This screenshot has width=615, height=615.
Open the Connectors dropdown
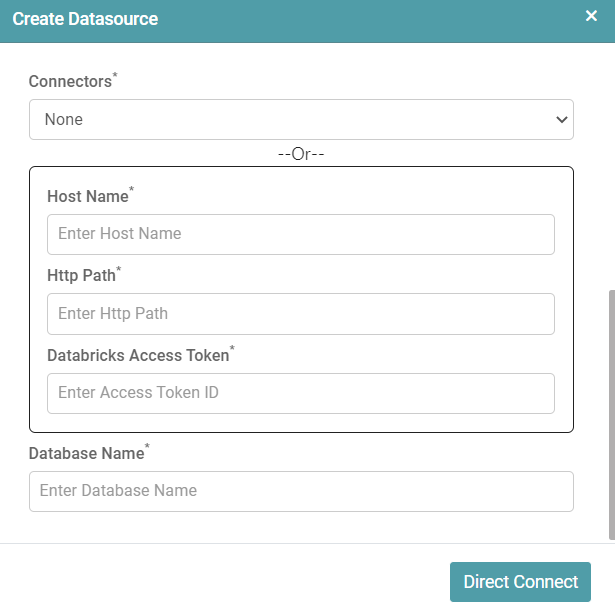pyautogui.click(x=300, y=119)
